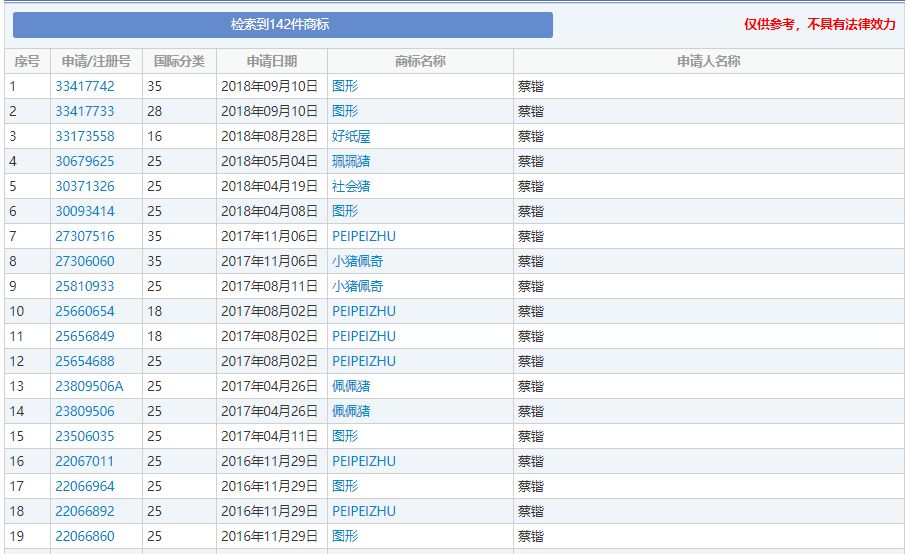Open registration number 25654688
This screenshot has width=907, height=554.
(84, 361)
